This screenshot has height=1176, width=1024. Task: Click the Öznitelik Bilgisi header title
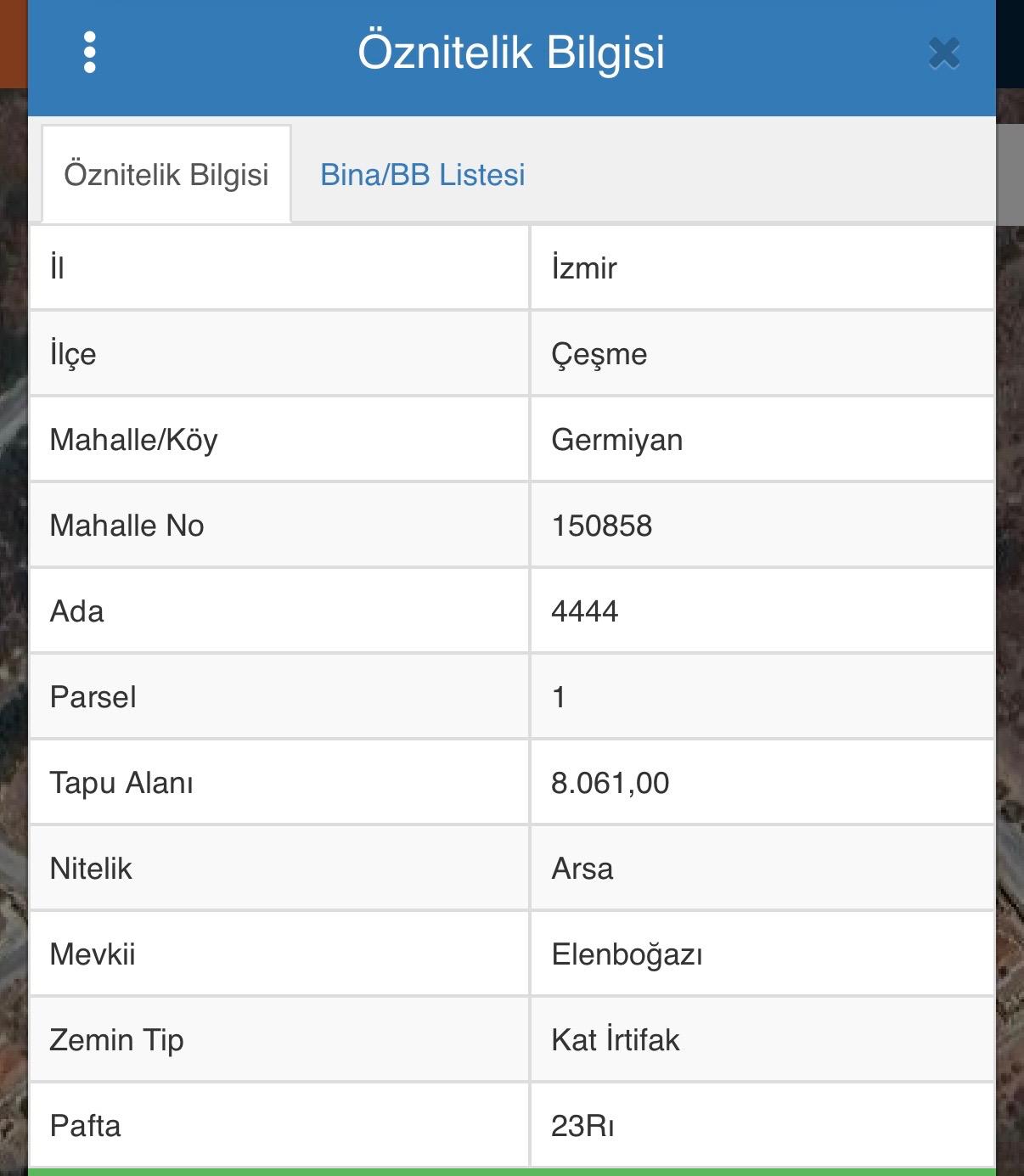(511, 52)
